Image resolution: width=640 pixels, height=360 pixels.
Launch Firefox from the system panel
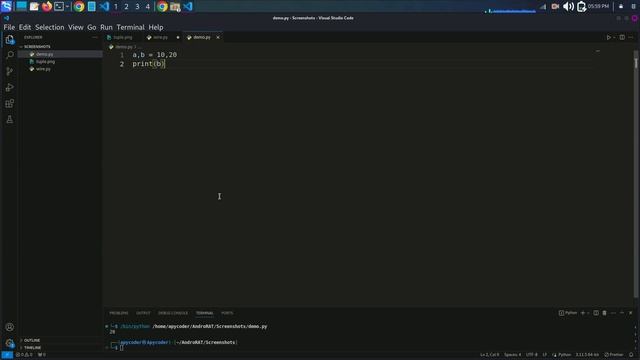[47, 6]
